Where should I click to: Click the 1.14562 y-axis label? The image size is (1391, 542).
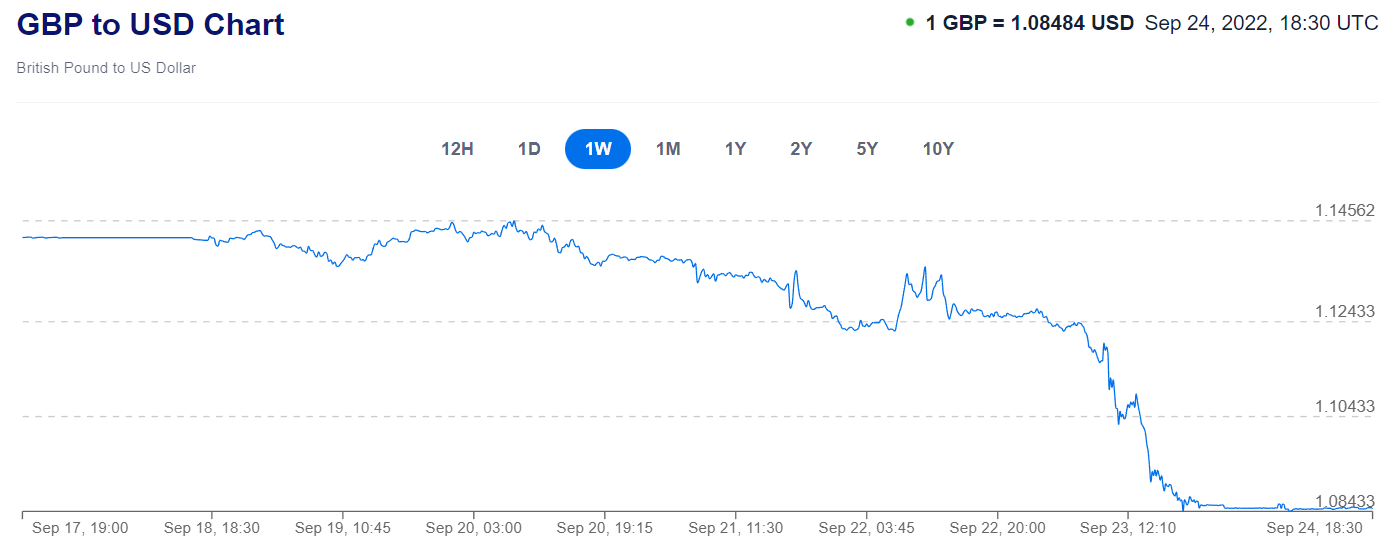[1344, 210]
